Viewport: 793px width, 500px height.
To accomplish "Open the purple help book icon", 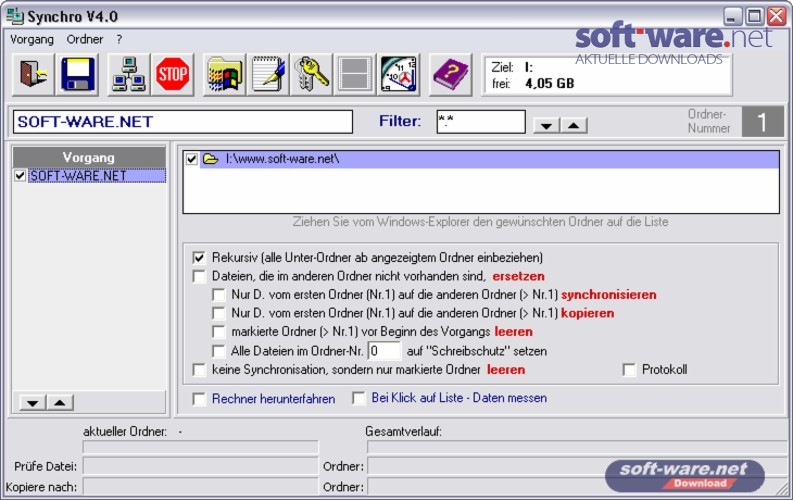I will (450, 75).
